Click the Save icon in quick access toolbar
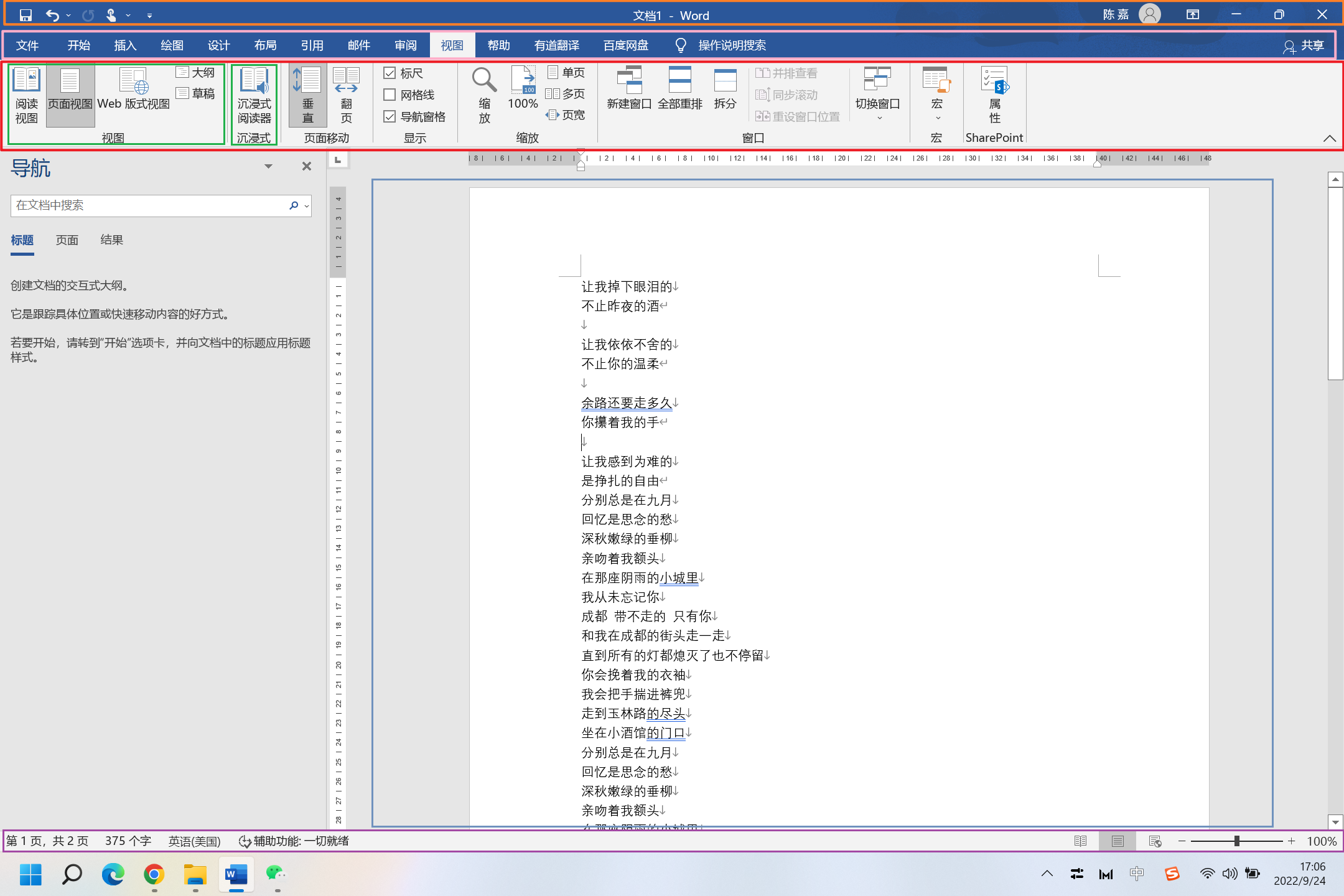1344x896 pixels. (x=26, y=15)
